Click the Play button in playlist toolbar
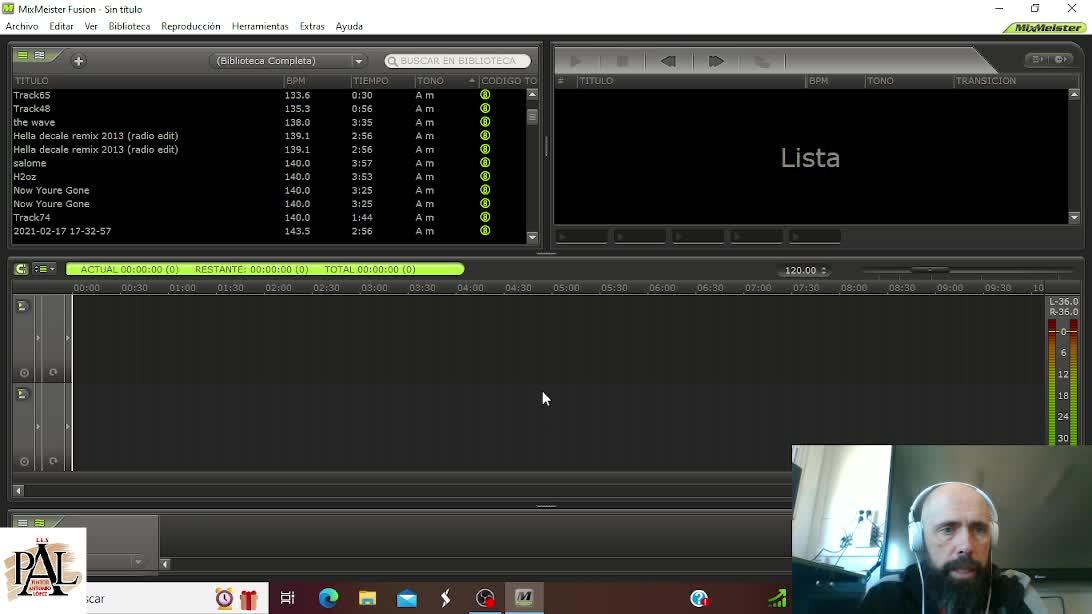1092x614 pixels. coord(576,61)
